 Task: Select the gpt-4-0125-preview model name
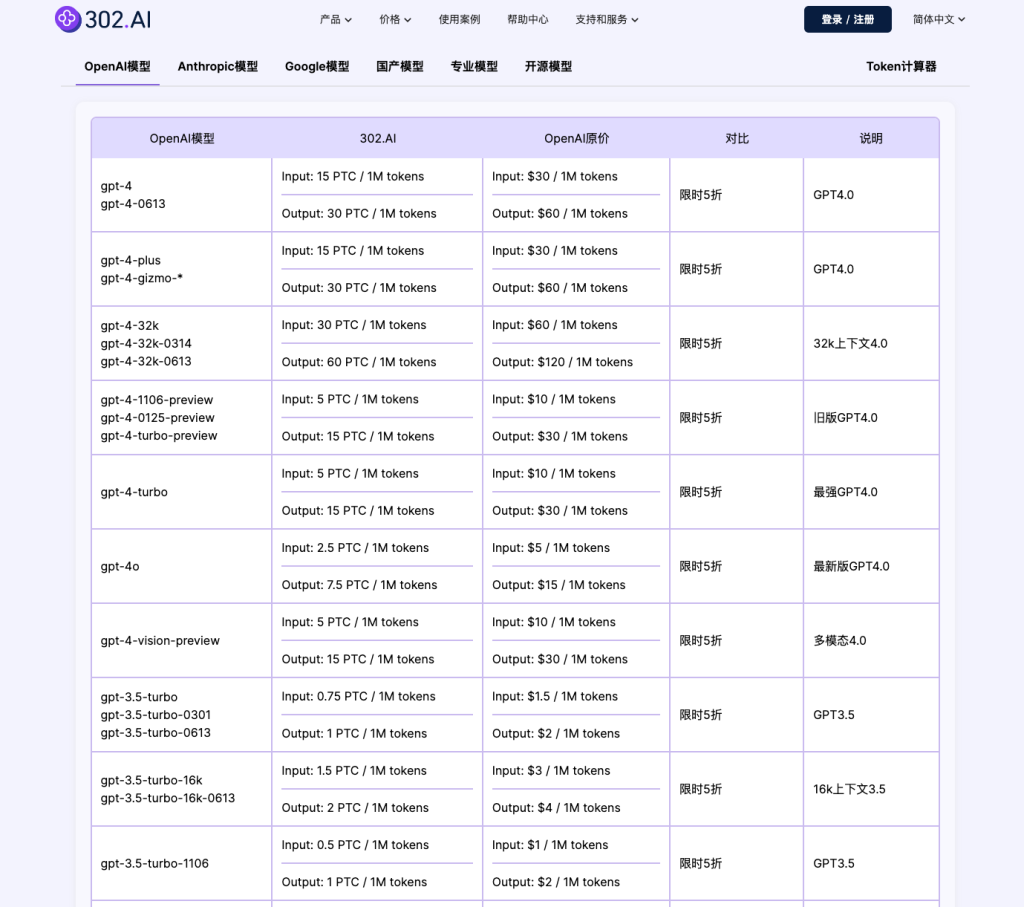click(157, 418)
